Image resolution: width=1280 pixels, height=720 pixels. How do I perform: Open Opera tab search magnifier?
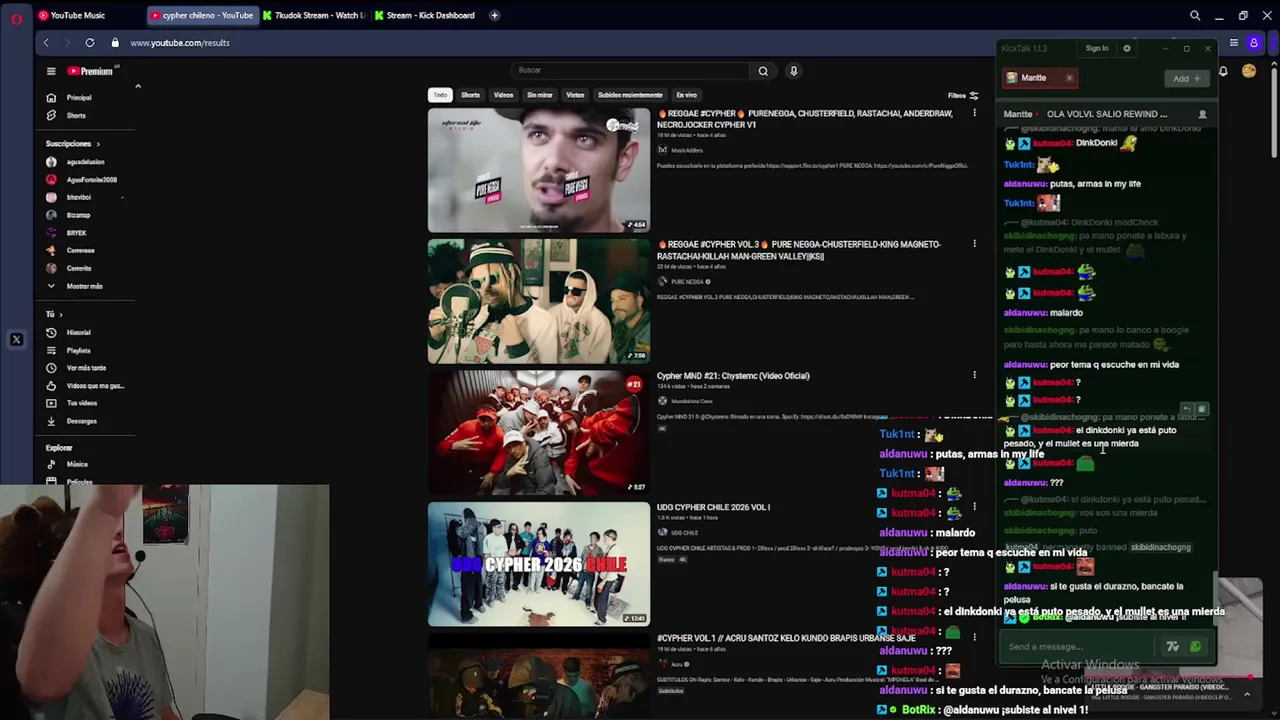[x=1195, y=16]
